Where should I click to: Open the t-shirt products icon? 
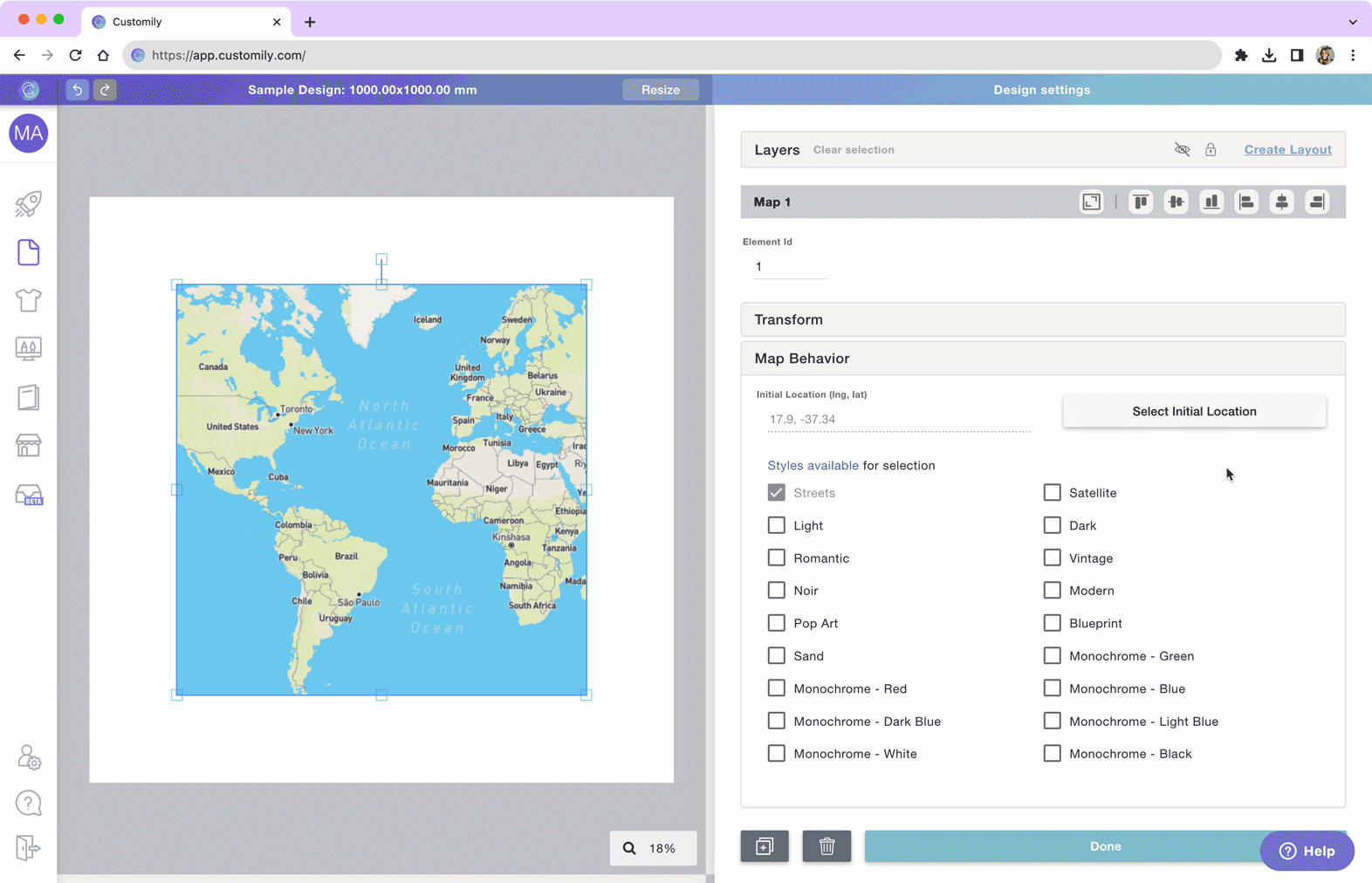point(28,300)
